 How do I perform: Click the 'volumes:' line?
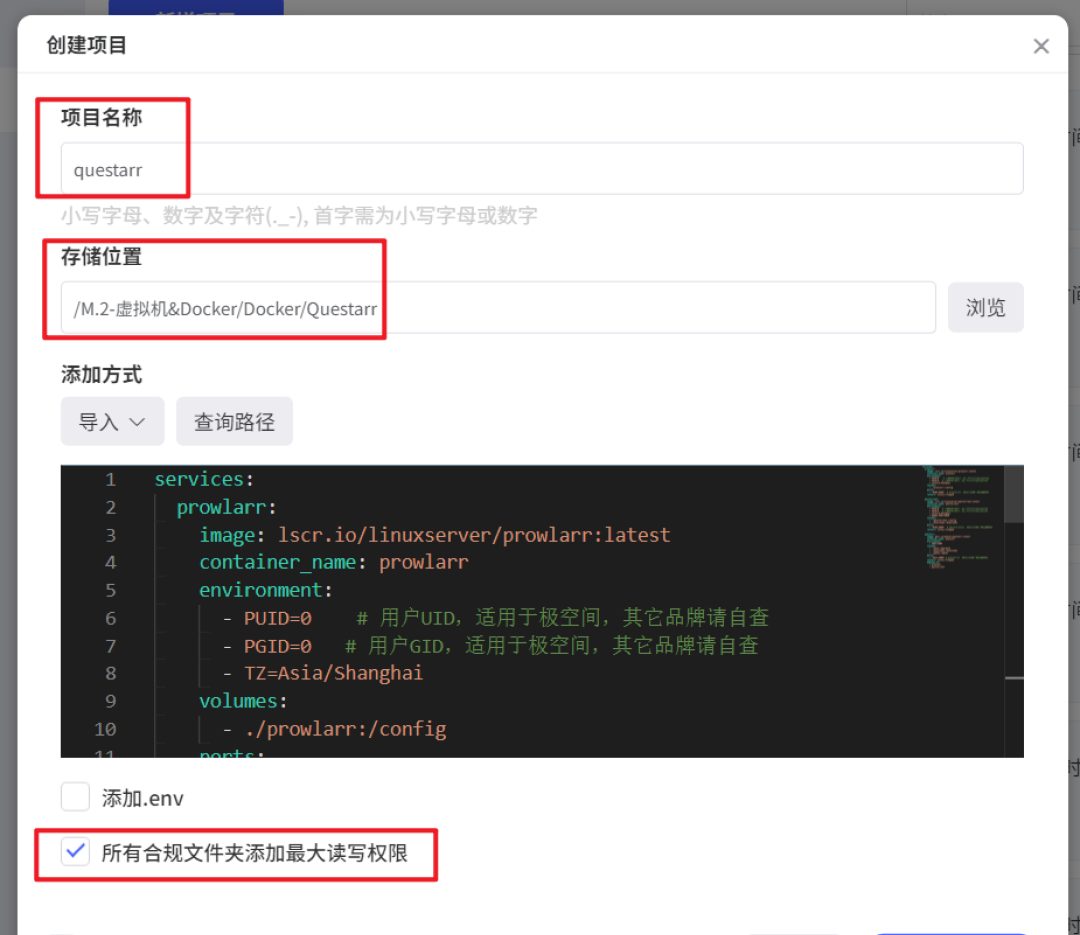pyautogui.click(x=243, y=701)
